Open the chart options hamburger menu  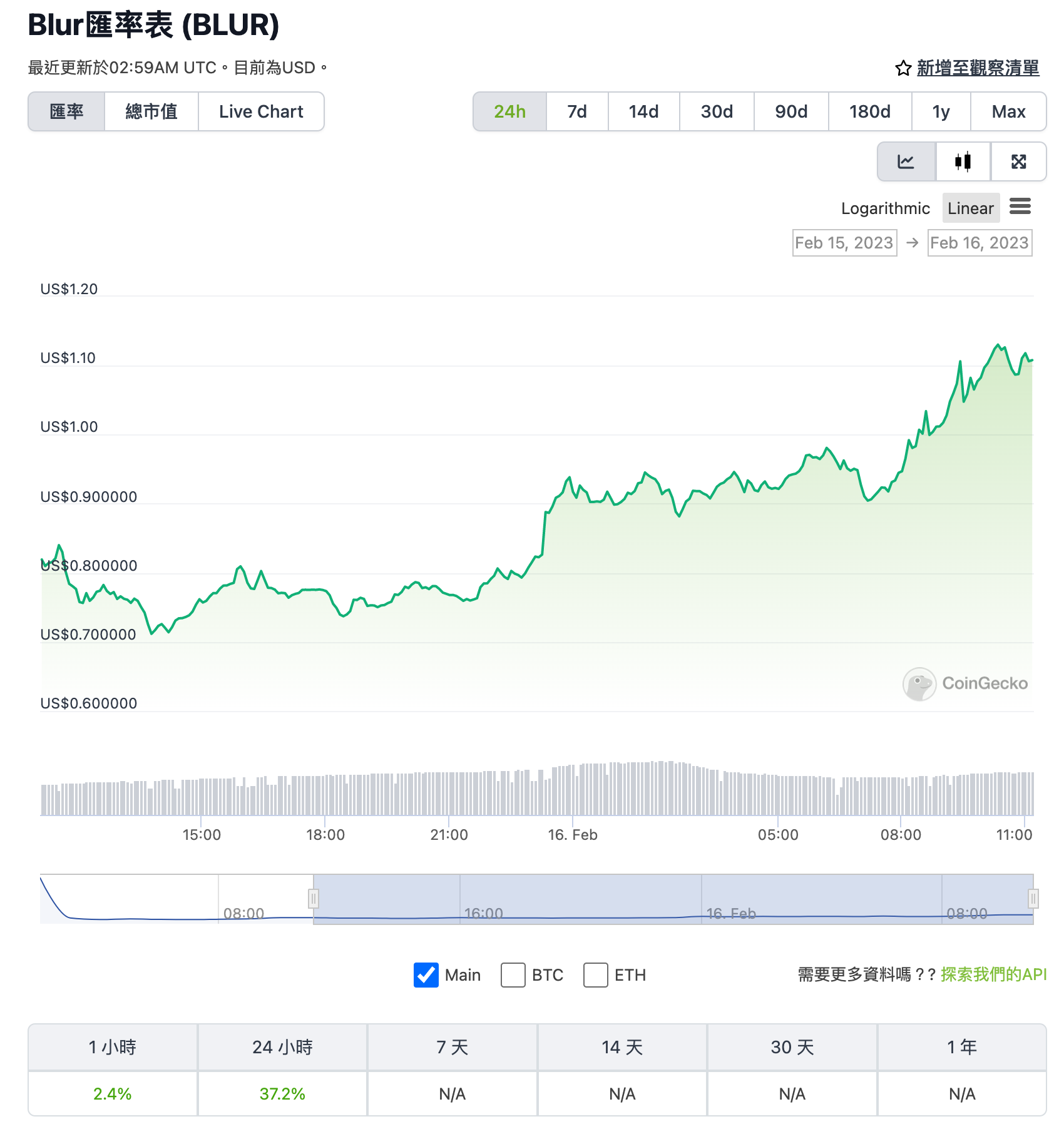coord(1021,207)
